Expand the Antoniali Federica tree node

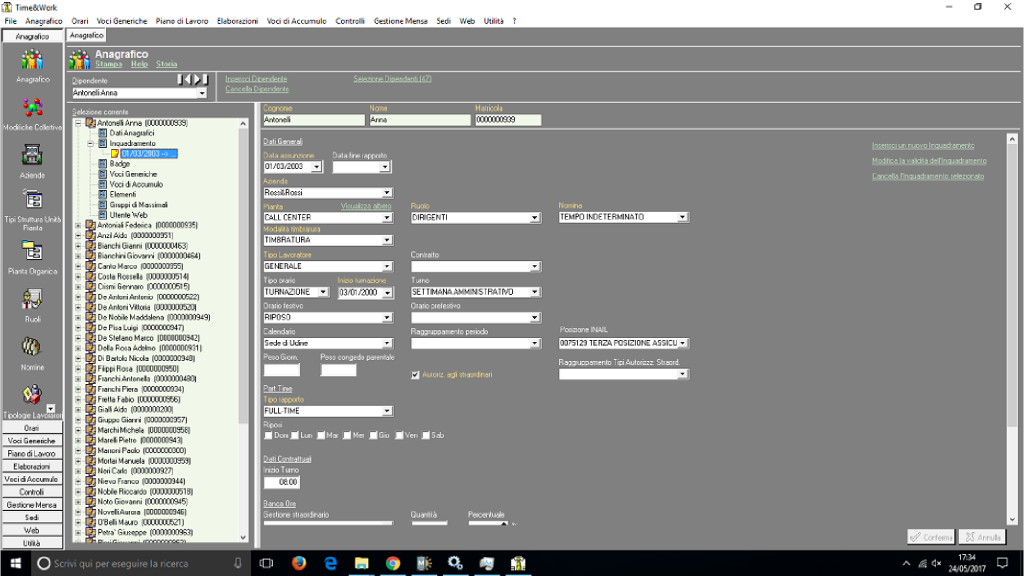79,225
